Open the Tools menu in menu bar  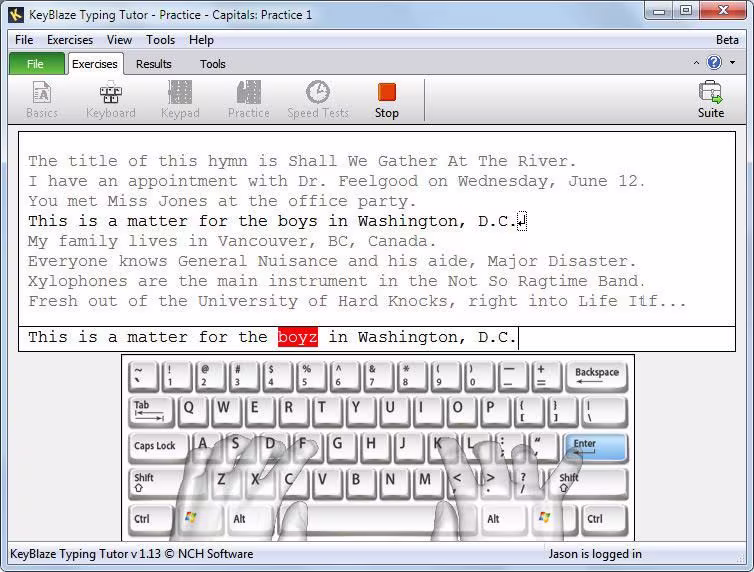[160, 40]
